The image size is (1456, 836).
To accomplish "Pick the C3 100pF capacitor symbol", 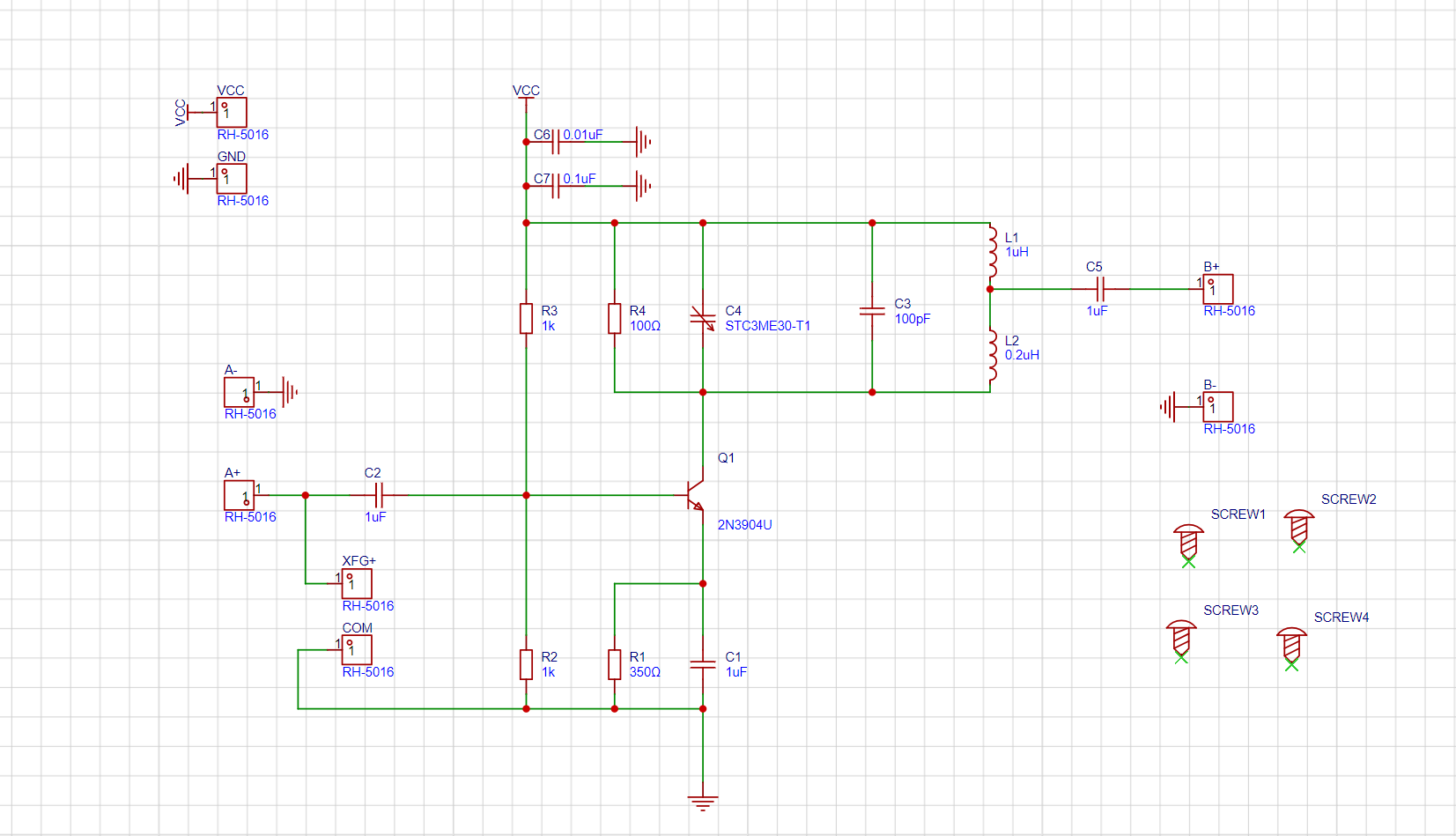I will [872, 311].
